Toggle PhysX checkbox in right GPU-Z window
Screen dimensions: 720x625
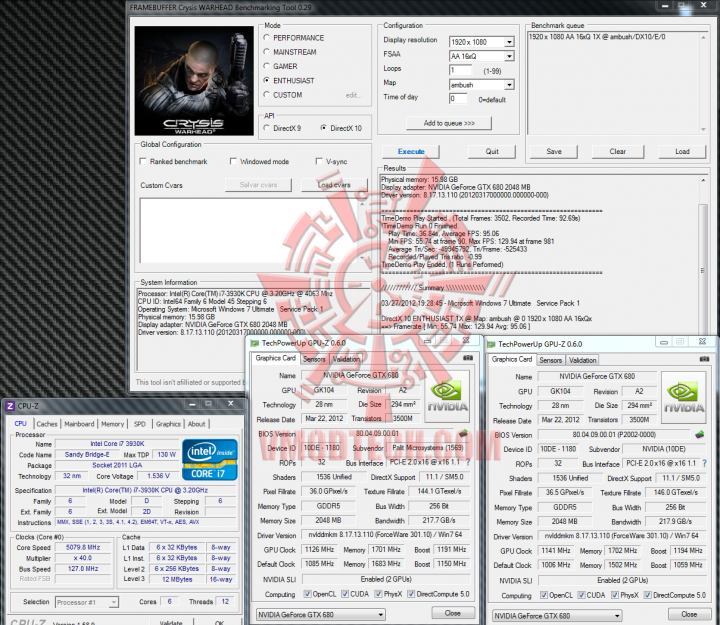tap(615, 595)
